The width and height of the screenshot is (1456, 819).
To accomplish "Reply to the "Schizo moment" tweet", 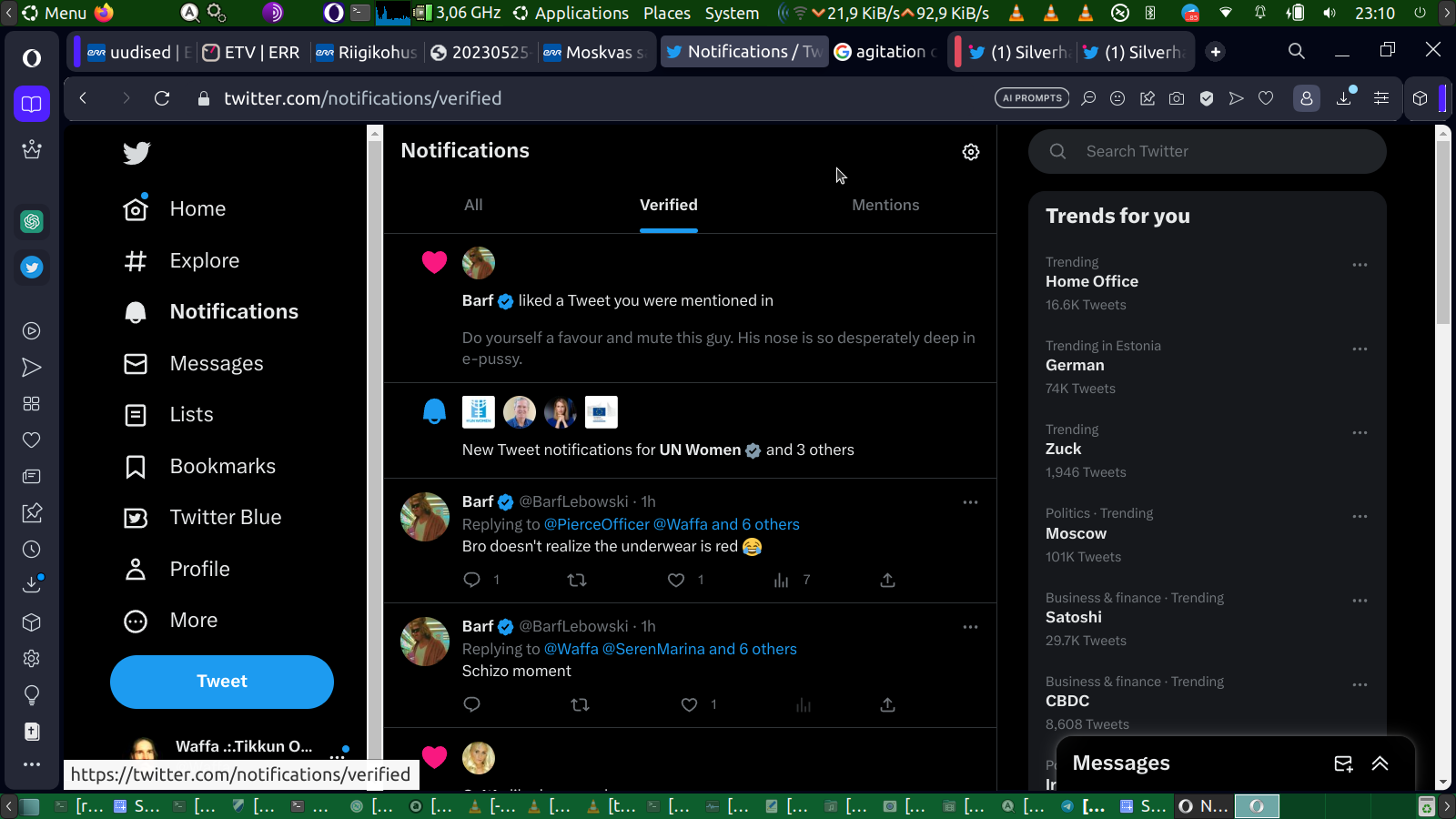I will point(471,704).
